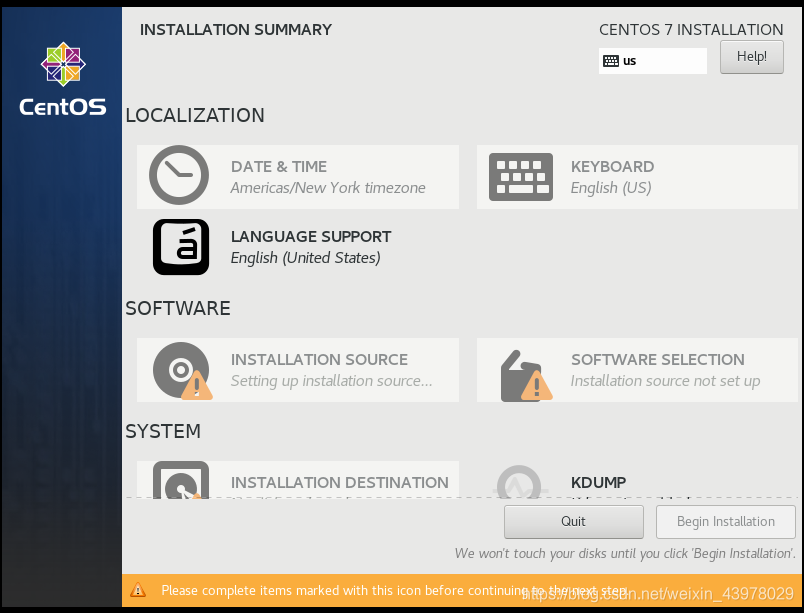The height and width of the screenshot is (613, 804).
Task: Click the Keyboard layout icon
Action: 520,177
